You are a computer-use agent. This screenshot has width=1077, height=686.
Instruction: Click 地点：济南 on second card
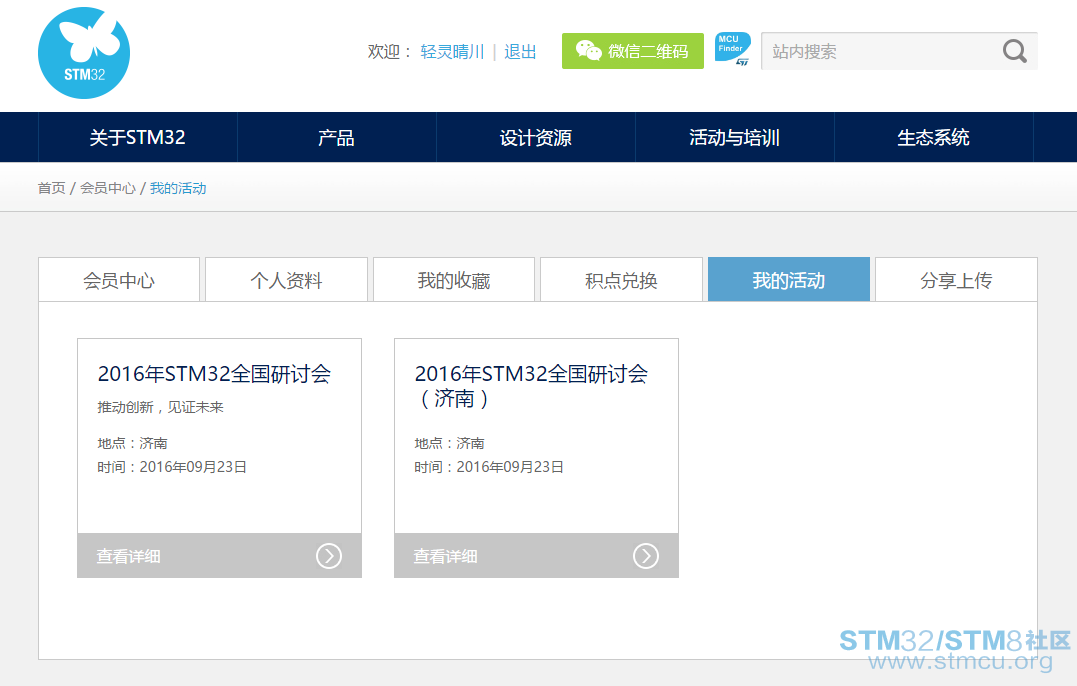point(449,444)
